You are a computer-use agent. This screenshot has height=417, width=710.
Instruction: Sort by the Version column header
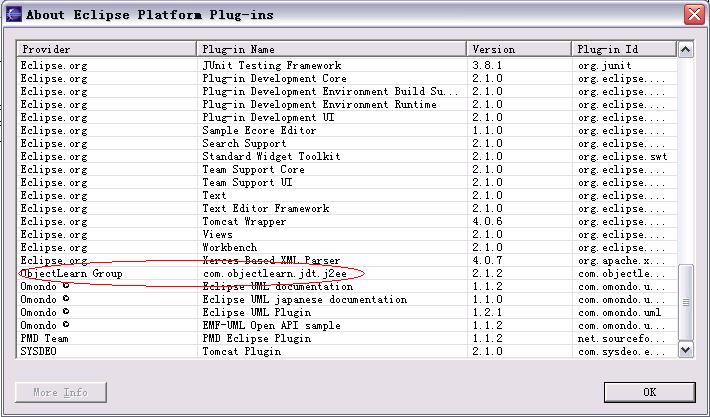point(519,49)
